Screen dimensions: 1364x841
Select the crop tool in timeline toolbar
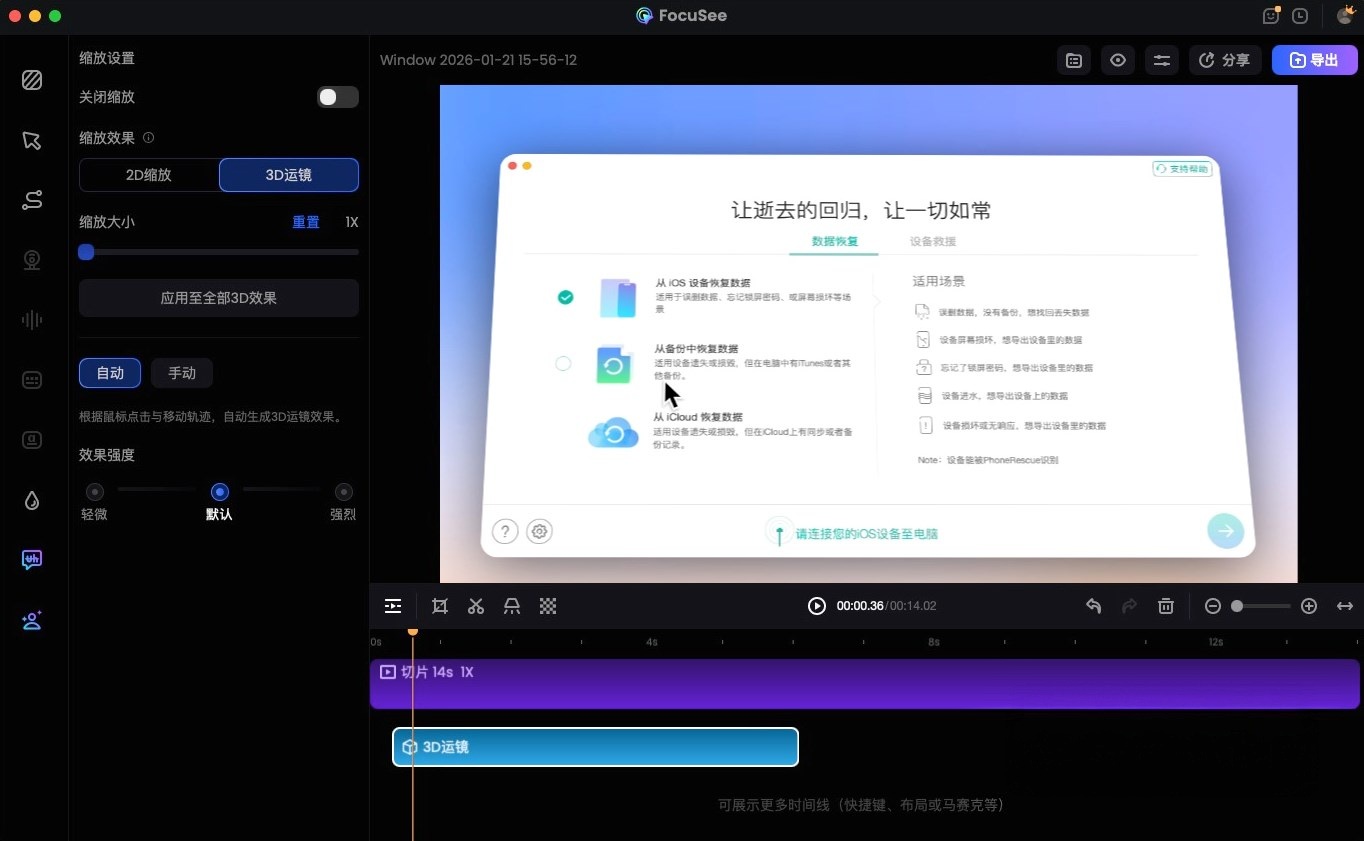coord(440,606)
